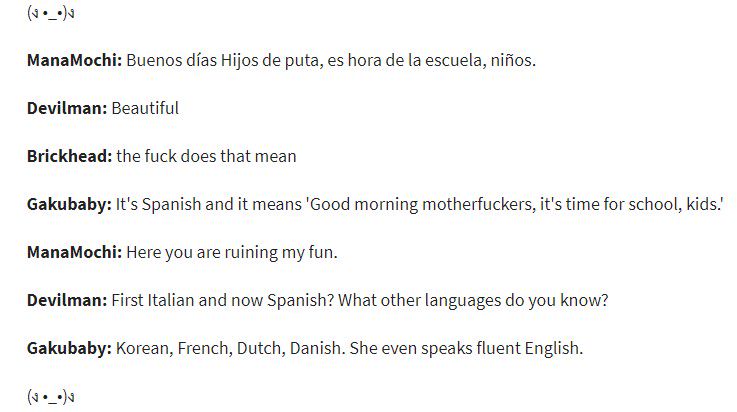Click the Brickhead speaker name
This screenshot has width=737, height=412.
point(70,156)
